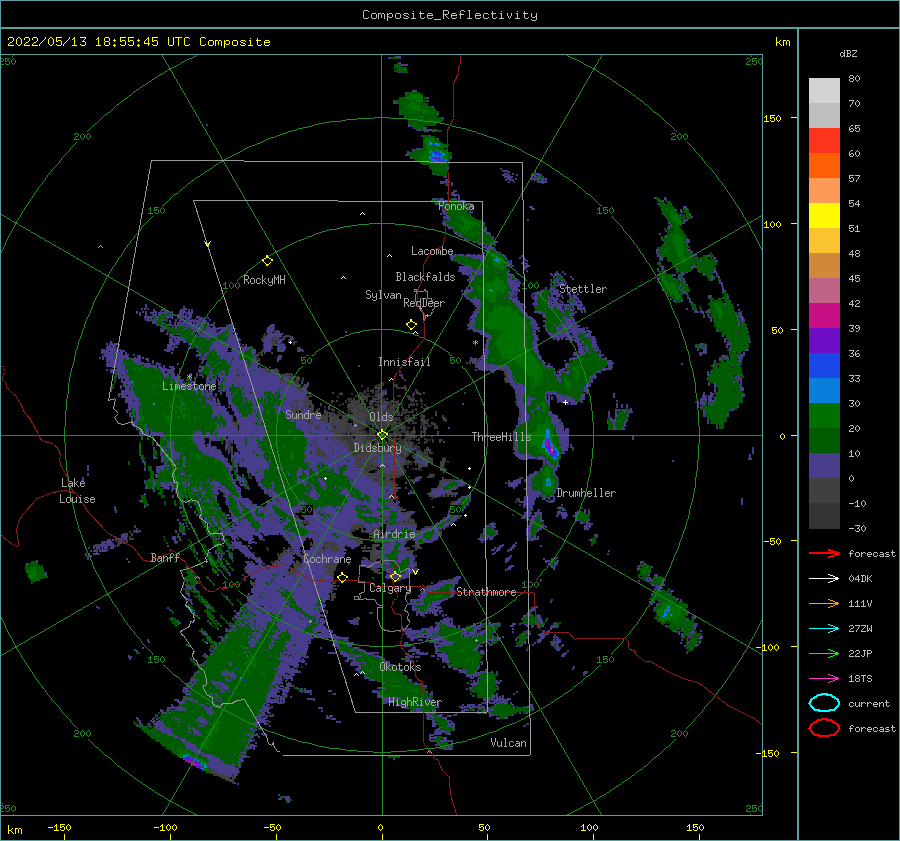900x841 pixels.
Task: Click the radar center marker near Olds
Action: pyautogui.click(x=382, y=435)
